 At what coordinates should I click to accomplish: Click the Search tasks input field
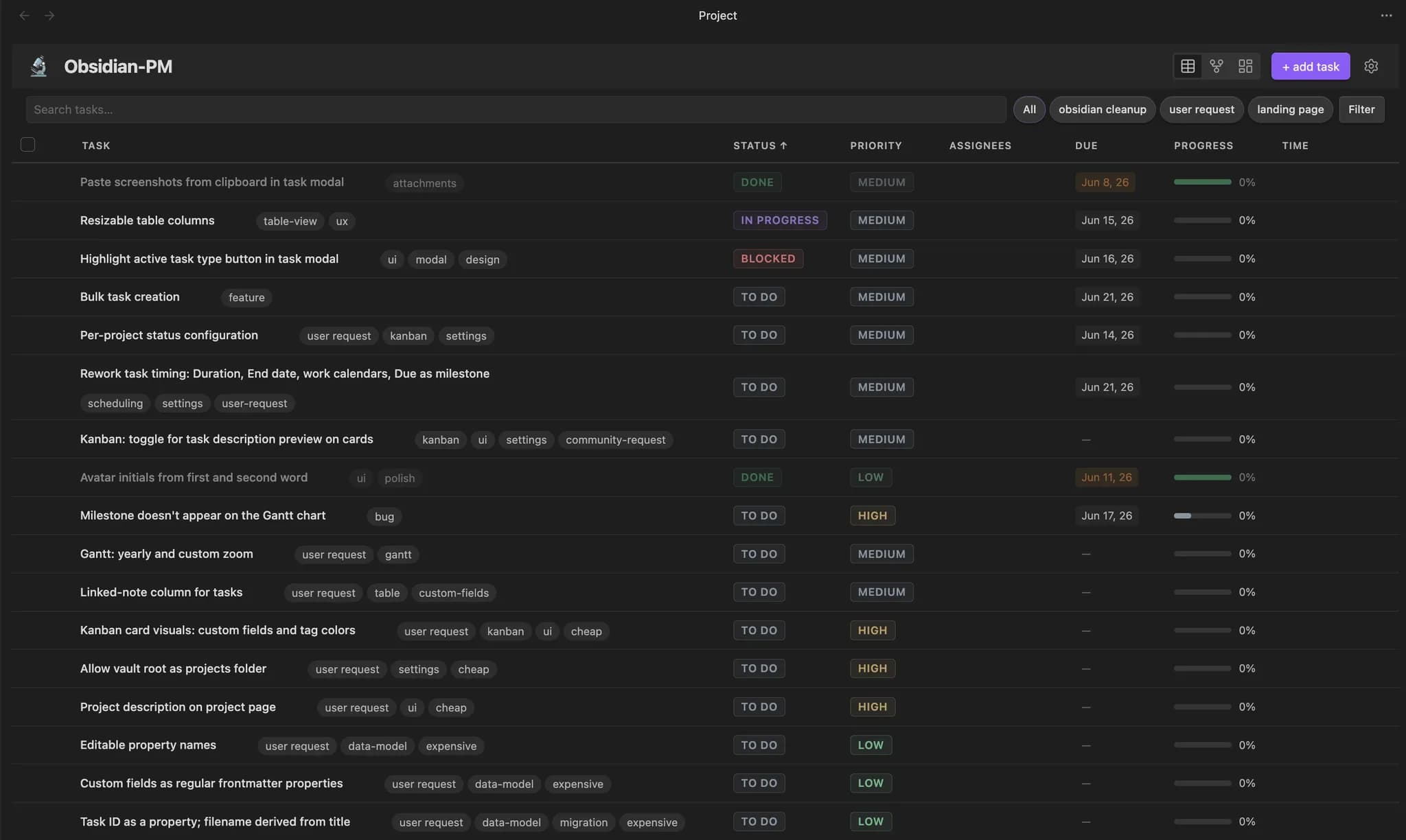[x=516, y=109]
